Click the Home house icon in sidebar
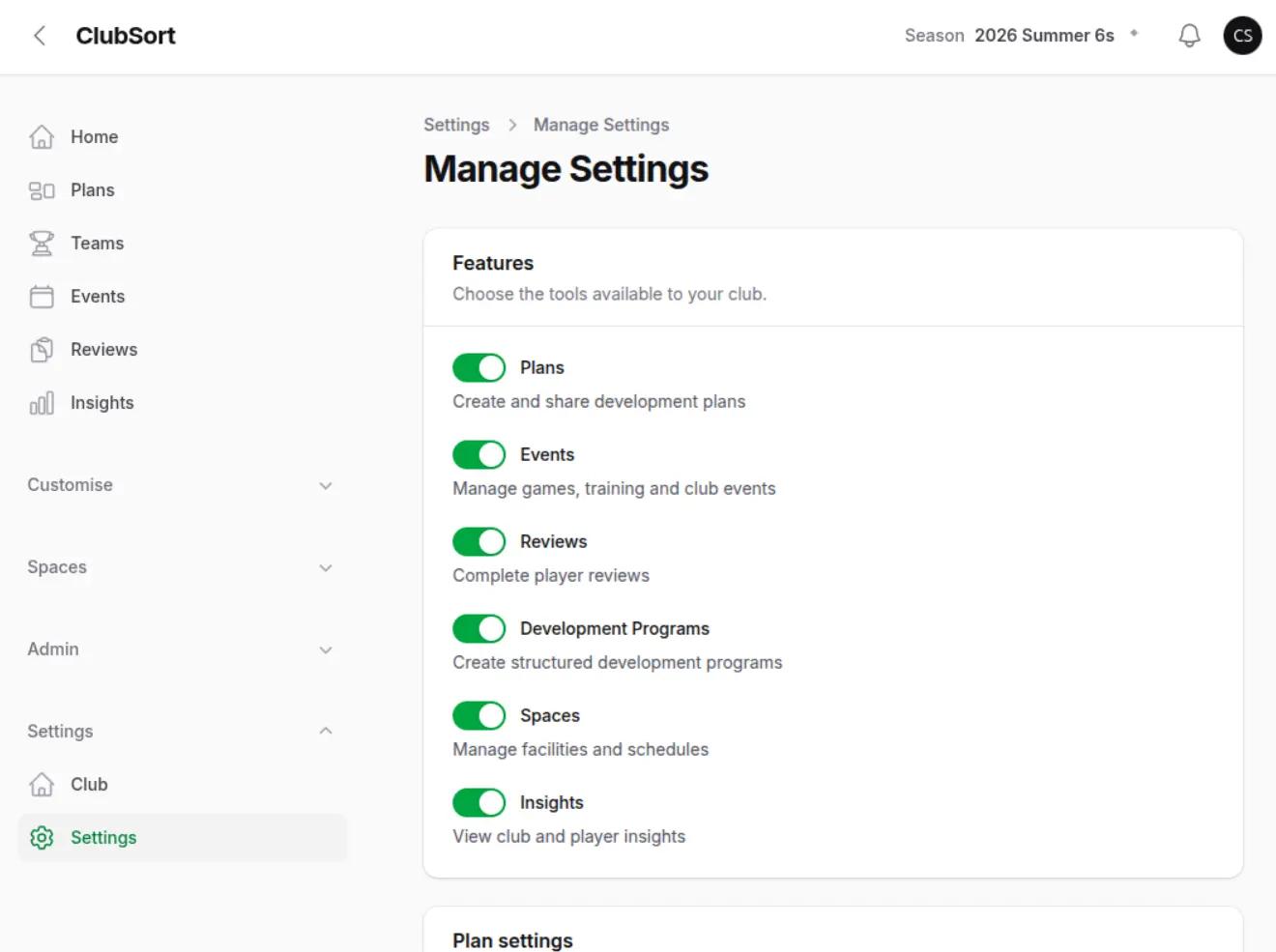The image size is (1276, 952). (42, 137)
